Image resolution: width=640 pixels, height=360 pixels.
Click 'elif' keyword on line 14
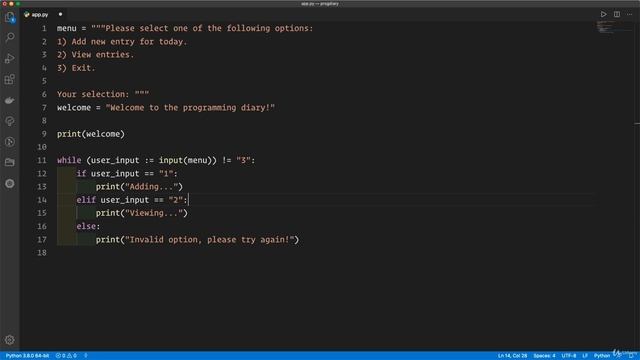86,200
